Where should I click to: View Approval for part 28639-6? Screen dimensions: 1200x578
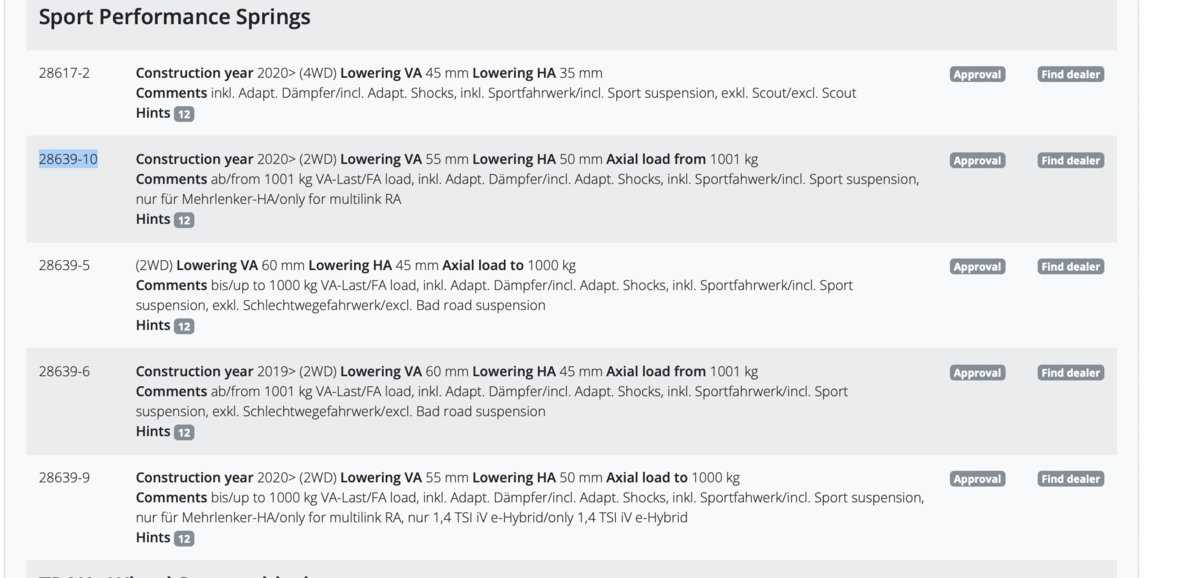pyautogui.click(x=977, y=373)
